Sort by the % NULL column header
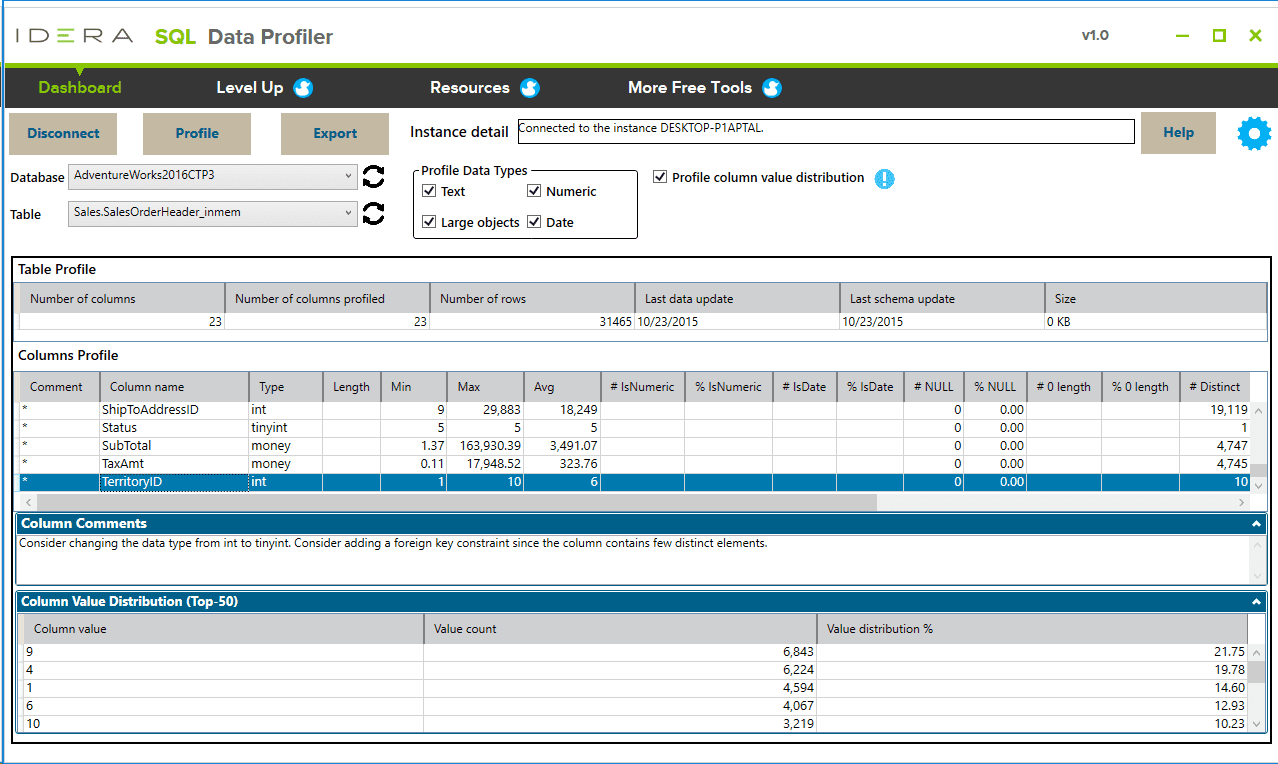Viewport: 1278px width, 764px height. (x=995, y=387)
